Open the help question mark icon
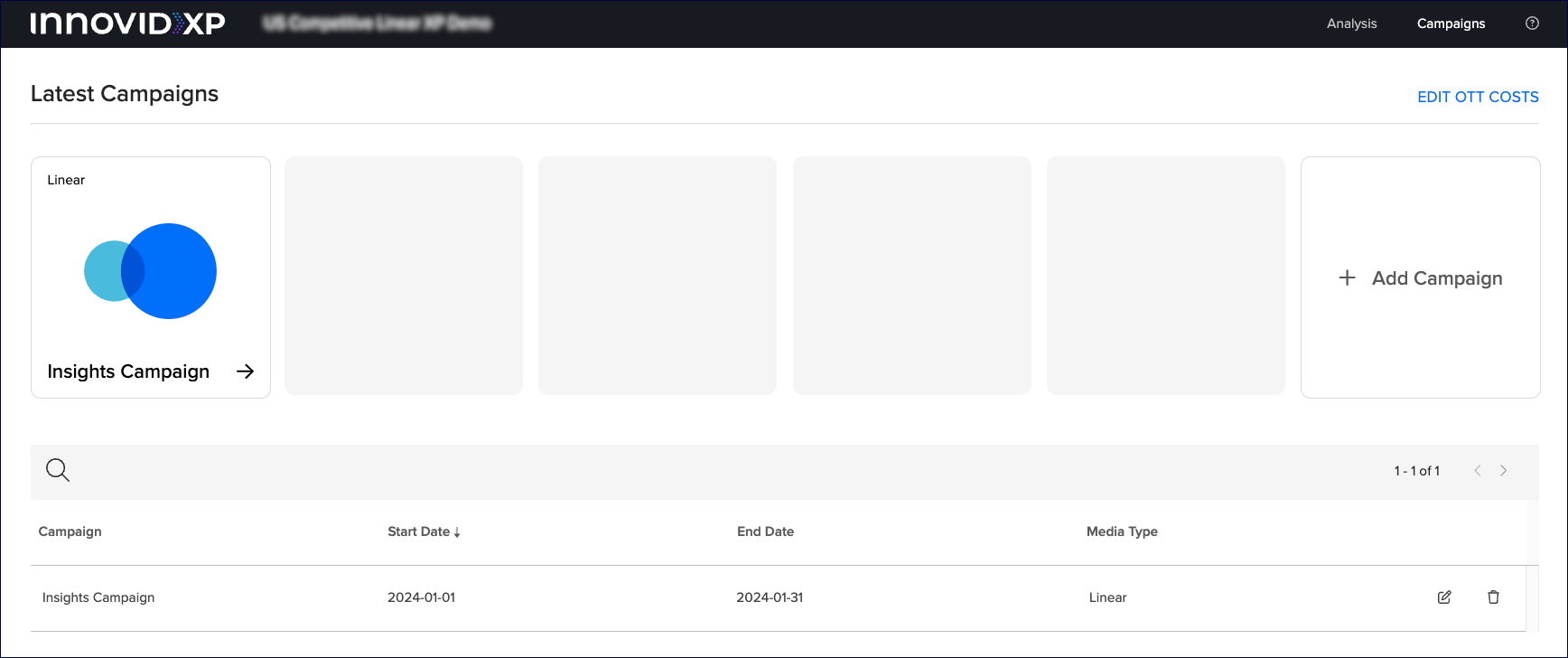 click(1532, 23)
